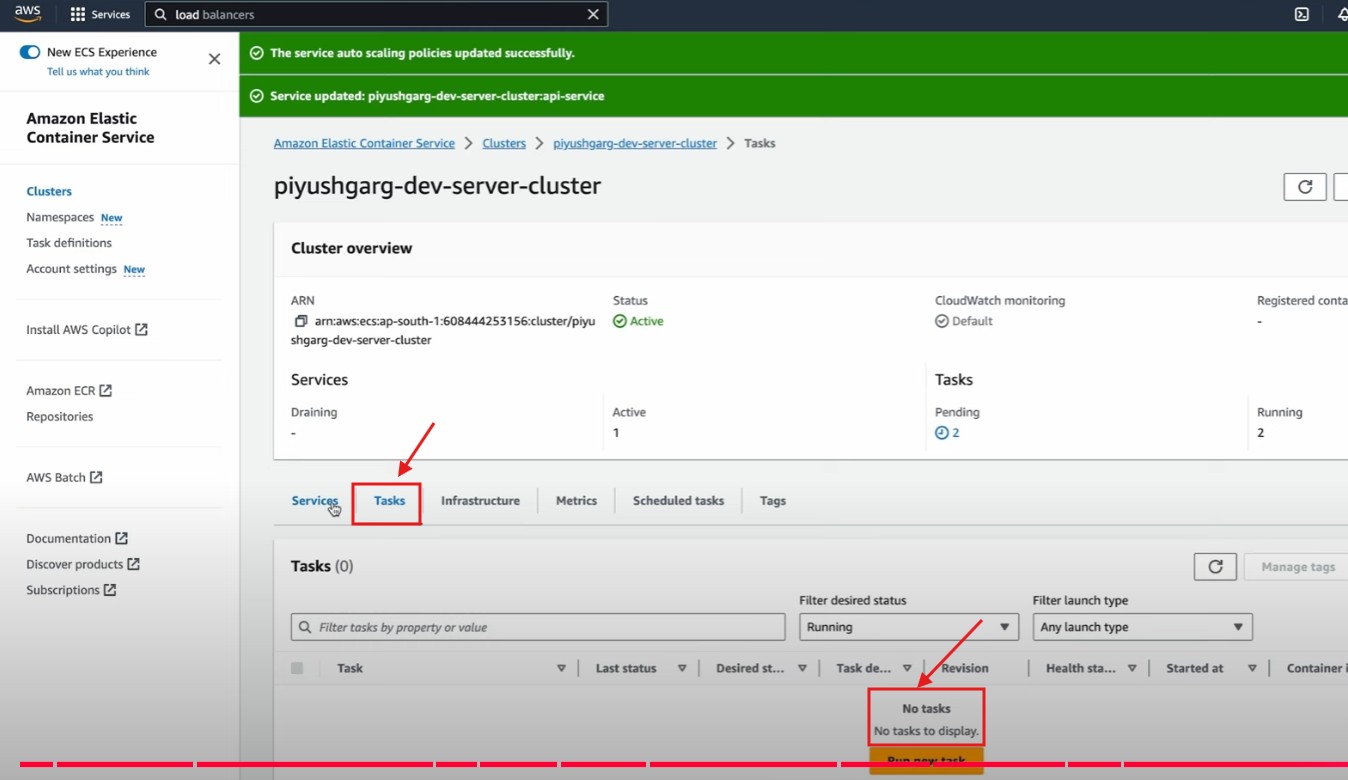This screenshot has width=1348, height=780.
Task: Switch to the Infrastructure tab
Action: click(x=480, y=501)
